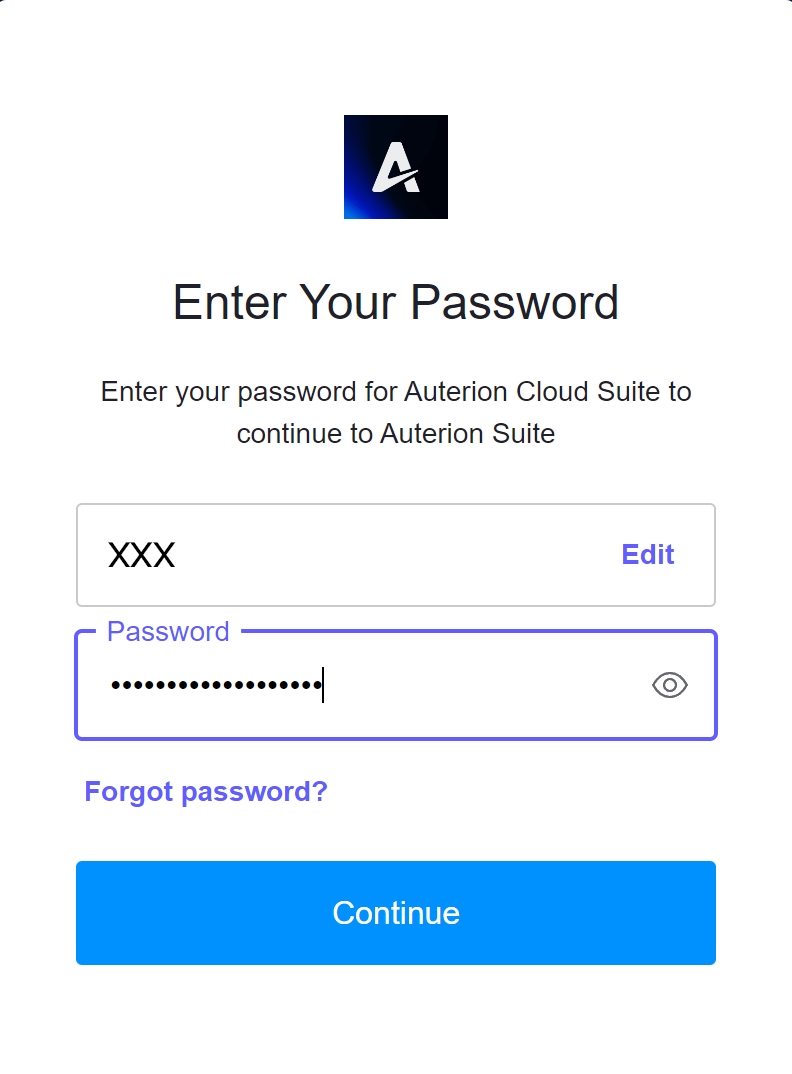792x1074 pixels.
Task: Open the Forgot password? link
Action: pos(206,792)
